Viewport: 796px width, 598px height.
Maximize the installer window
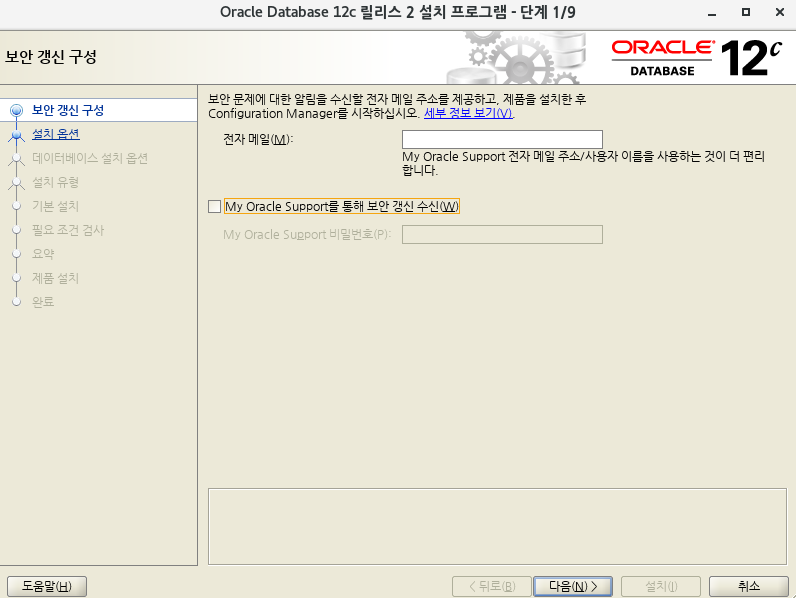(x=746, y=12)
